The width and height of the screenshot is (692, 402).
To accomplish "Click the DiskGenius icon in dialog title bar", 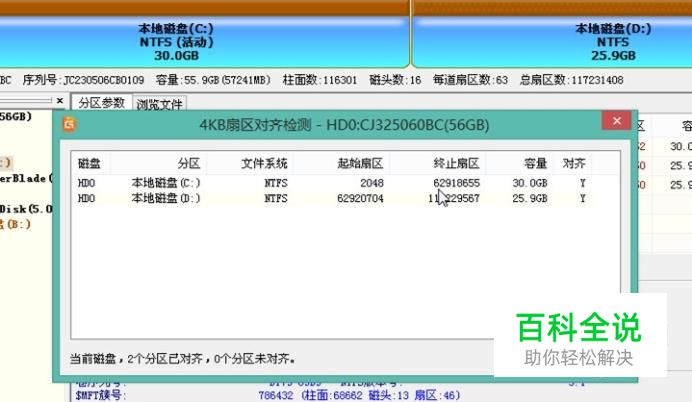I will pos(69,124).
